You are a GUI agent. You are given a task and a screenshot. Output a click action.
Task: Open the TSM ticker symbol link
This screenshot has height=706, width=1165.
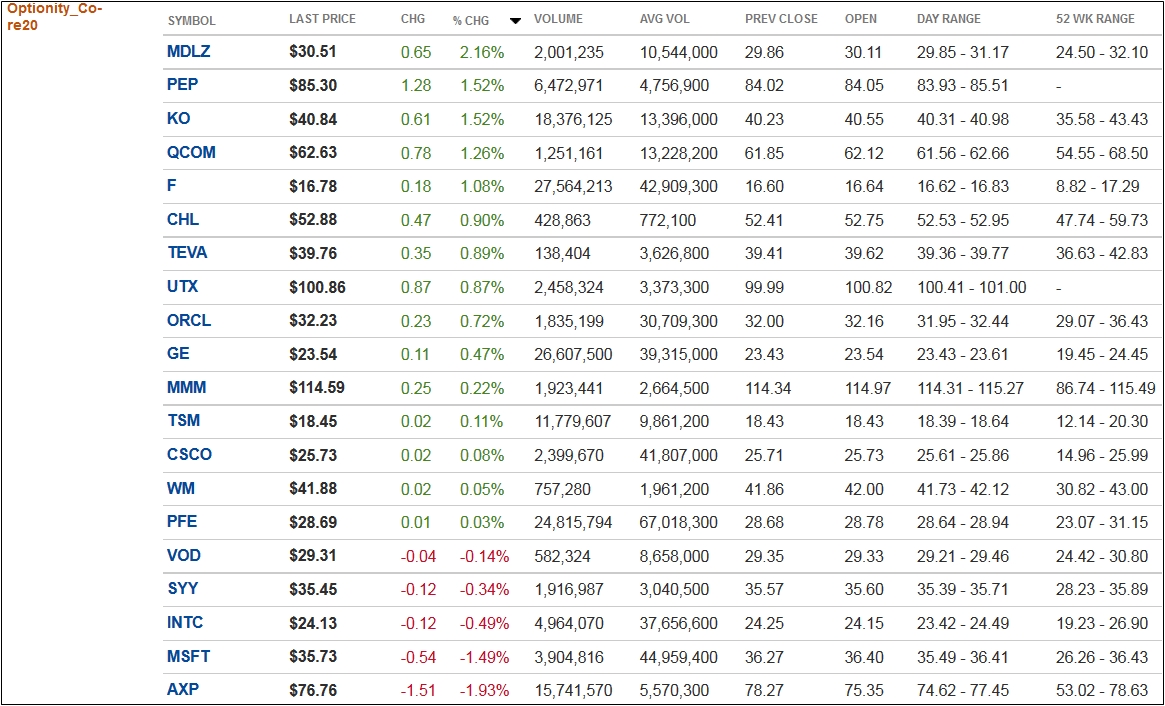184,421
